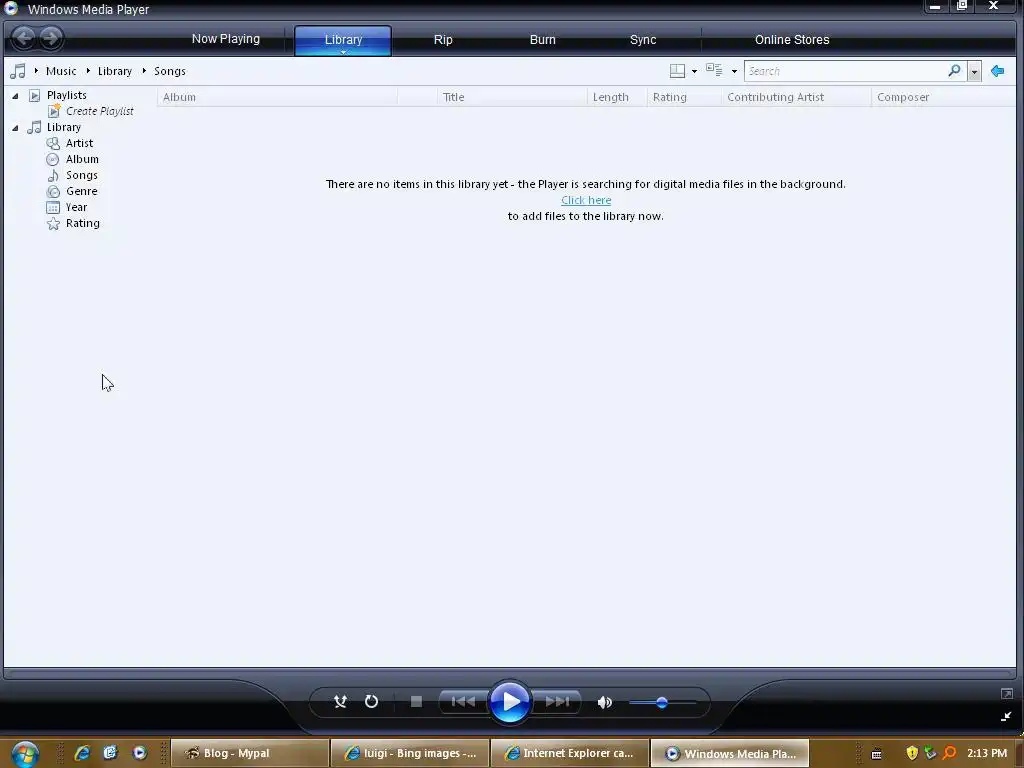Select Genre in the library tree
The image size is (1024, 768).
click(x=82, y=191)
